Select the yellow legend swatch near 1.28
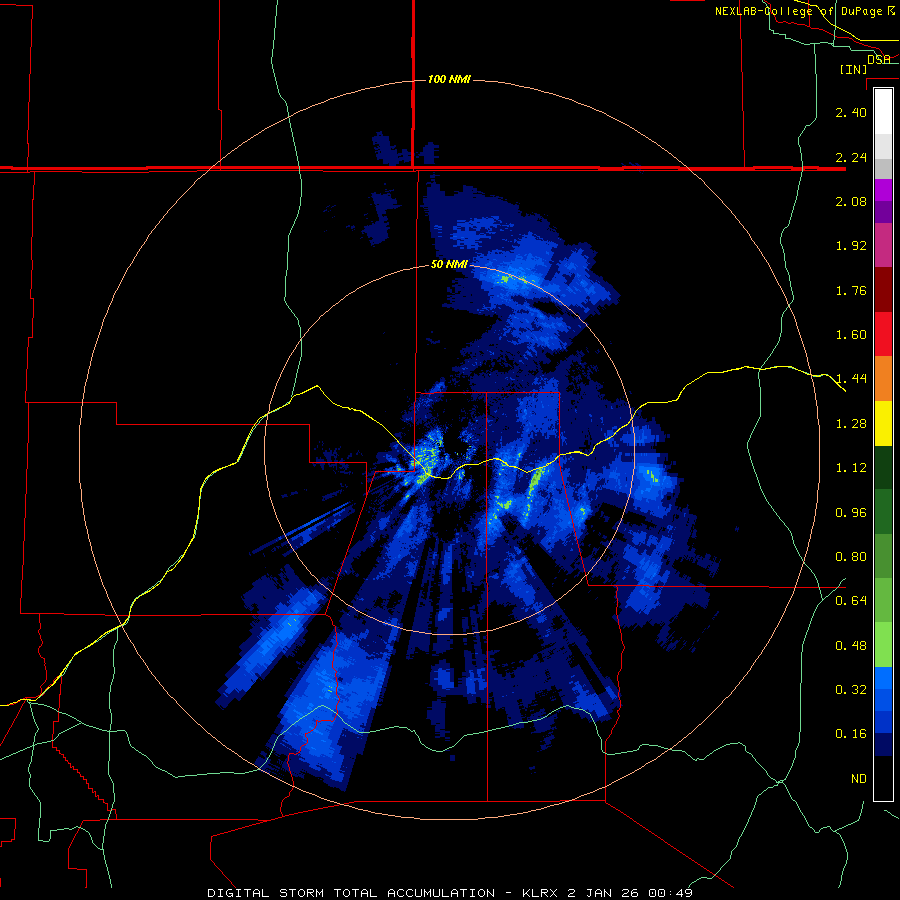This screenshot has height=900, width=900. pos(883,423)
